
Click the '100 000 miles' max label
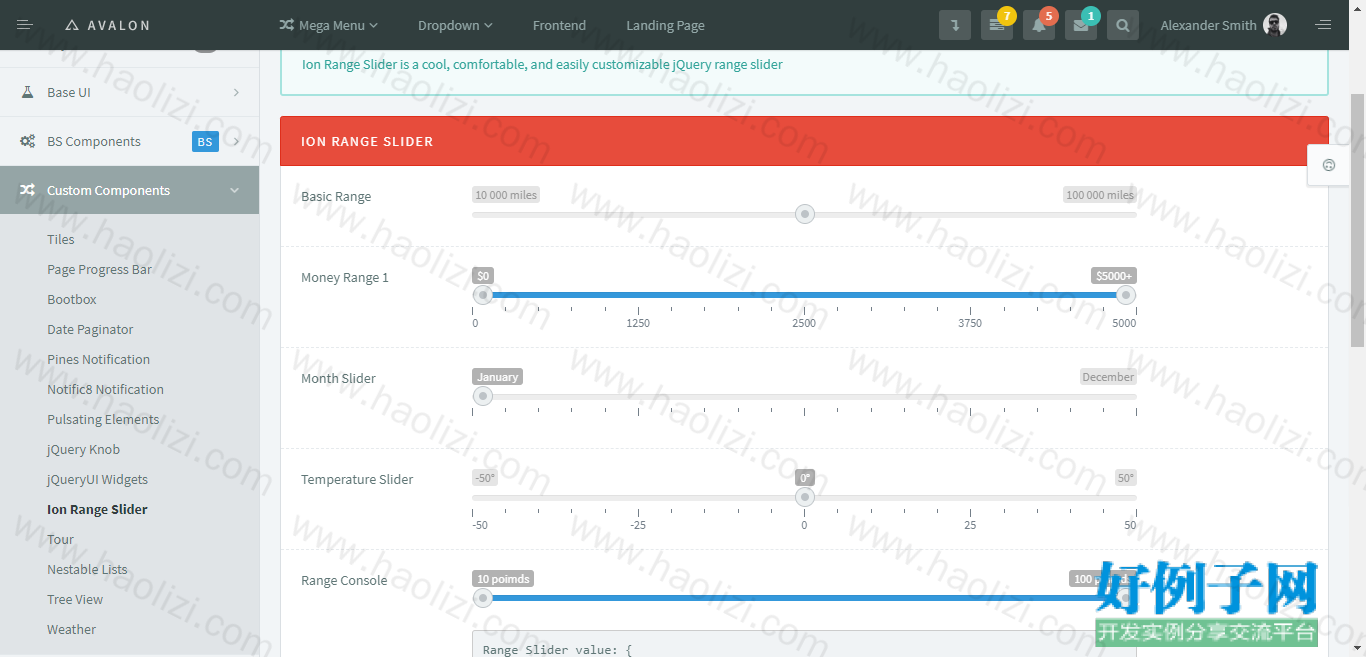tap(1100, 195)
